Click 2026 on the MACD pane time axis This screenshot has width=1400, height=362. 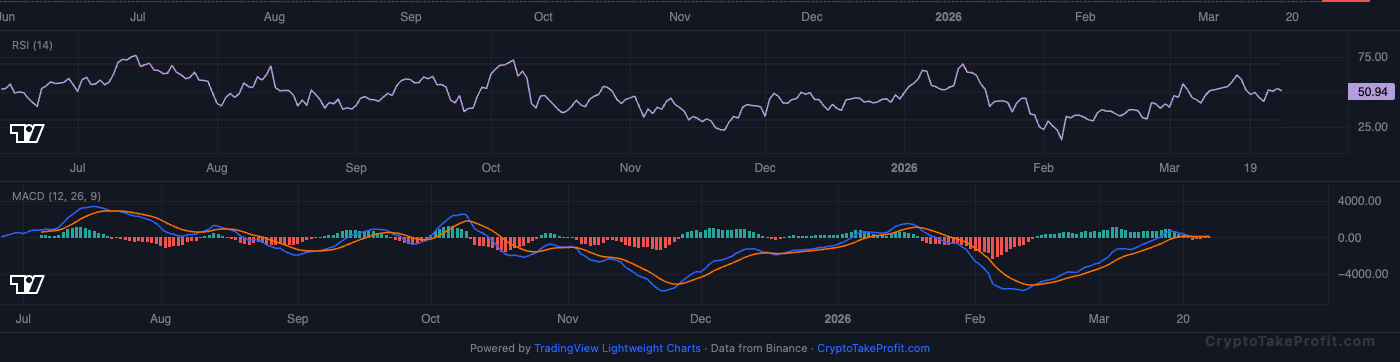pyautogui.click(x=837, y=319)
